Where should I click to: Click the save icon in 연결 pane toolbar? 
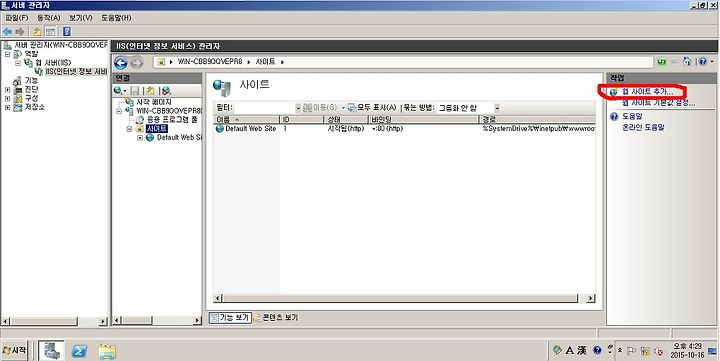pyautogui.click(x=135, y=91)
